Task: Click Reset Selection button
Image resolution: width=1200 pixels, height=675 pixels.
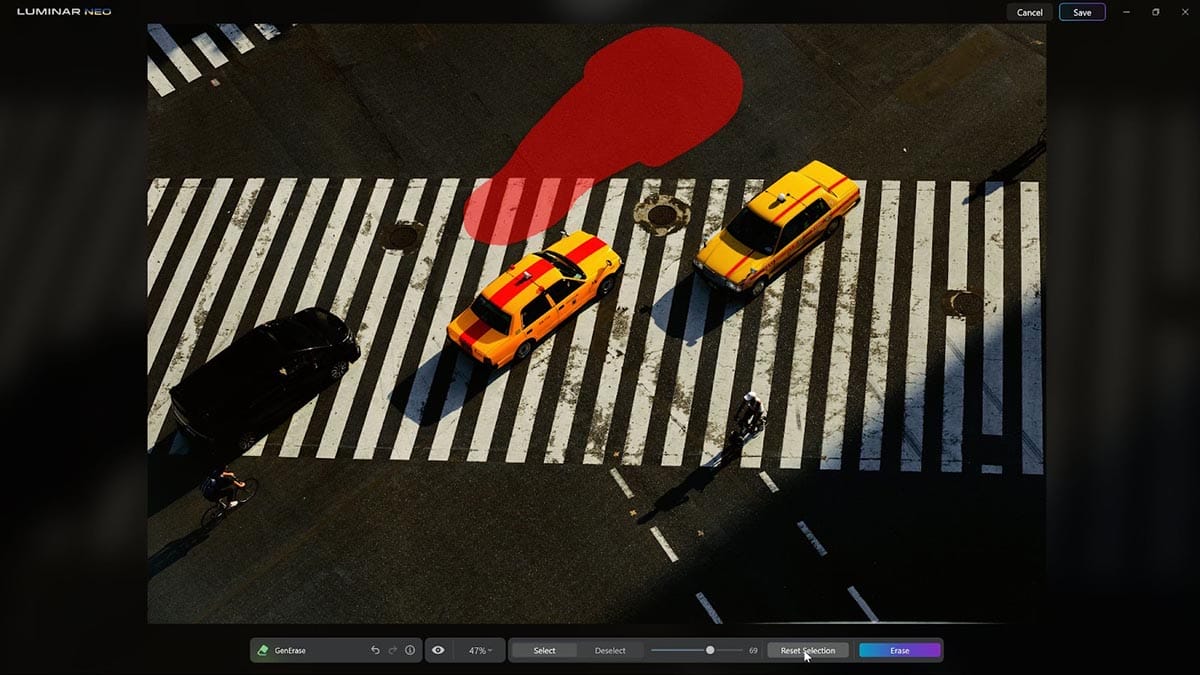Action: tap(808, 650)
